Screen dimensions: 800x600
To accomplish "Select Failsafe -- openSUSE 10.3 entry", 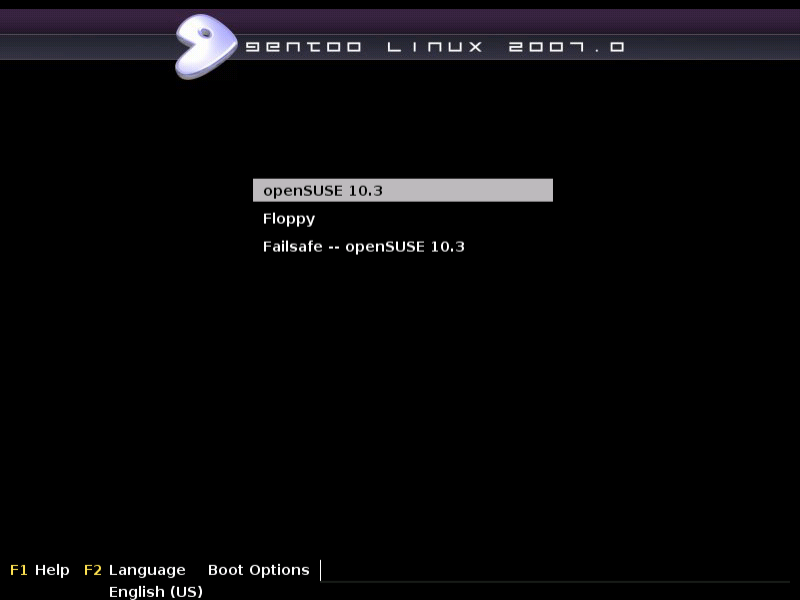I will (363, 247).
